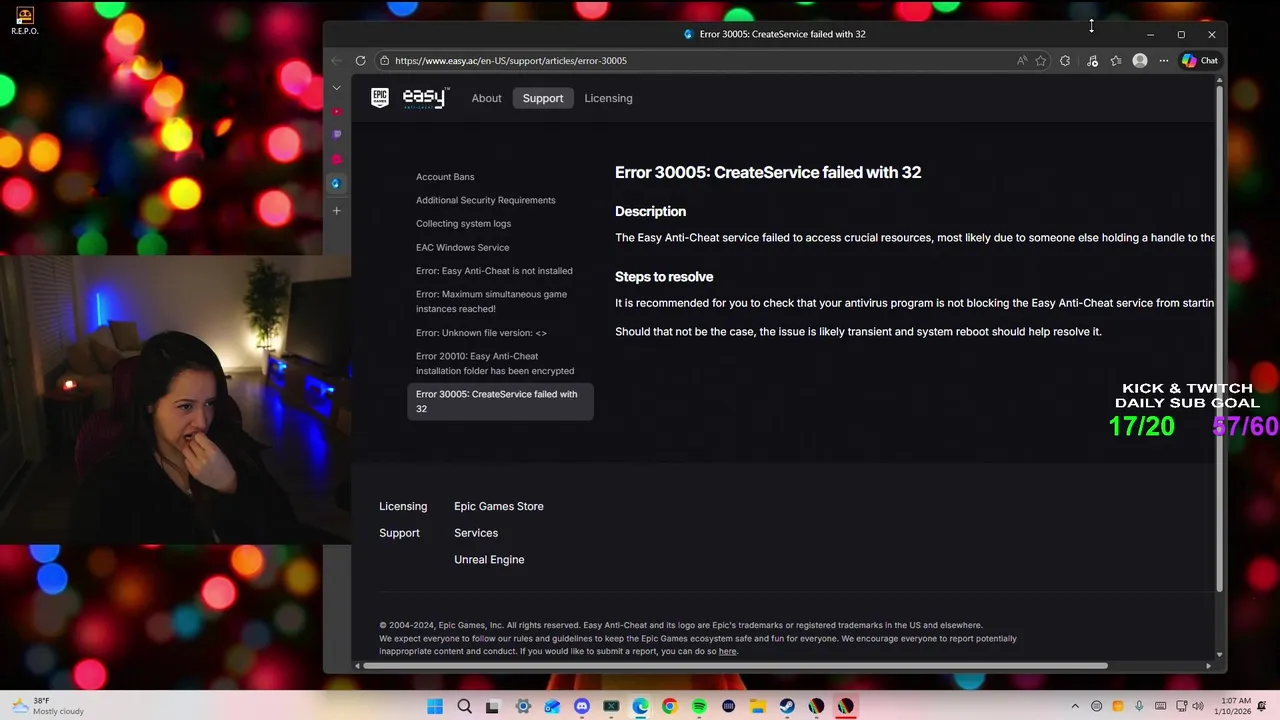Go back with the browser back arrow
Image resolution: width=1280 pixels, height=720 pixels.
(x=336, y=60)
